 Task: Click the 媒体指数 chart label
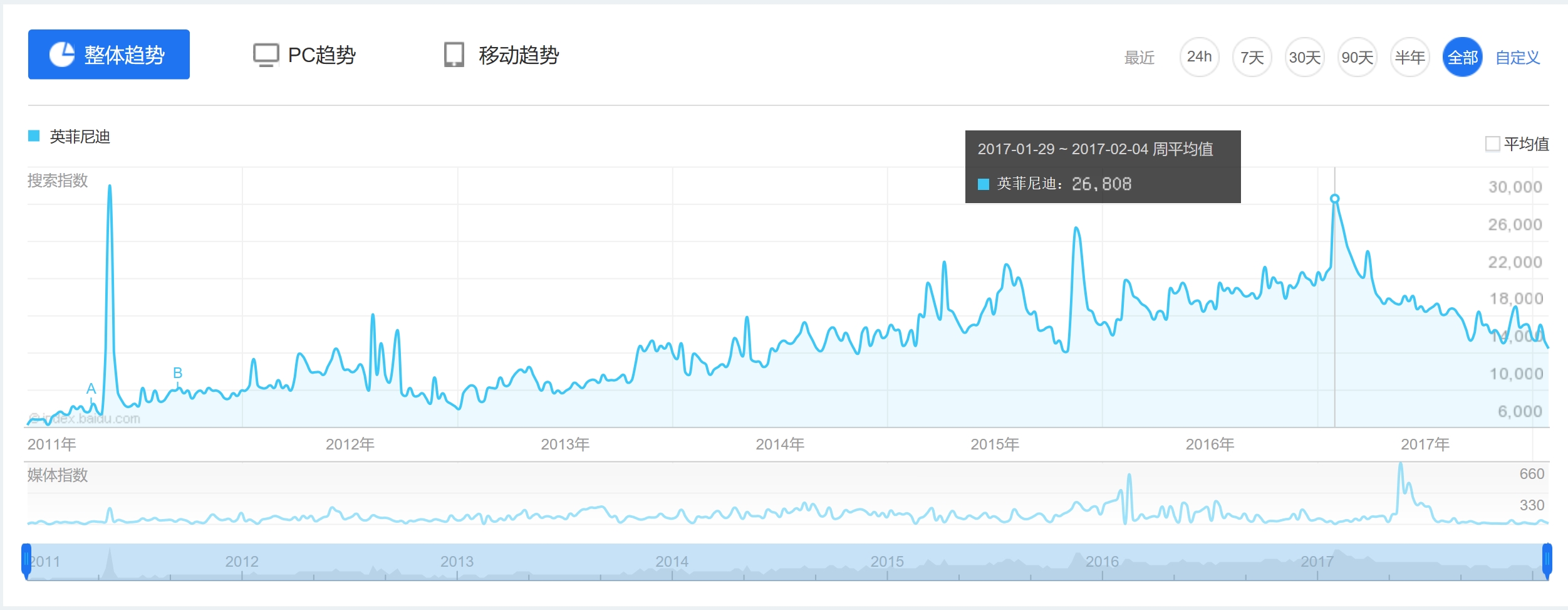point(58,475)
